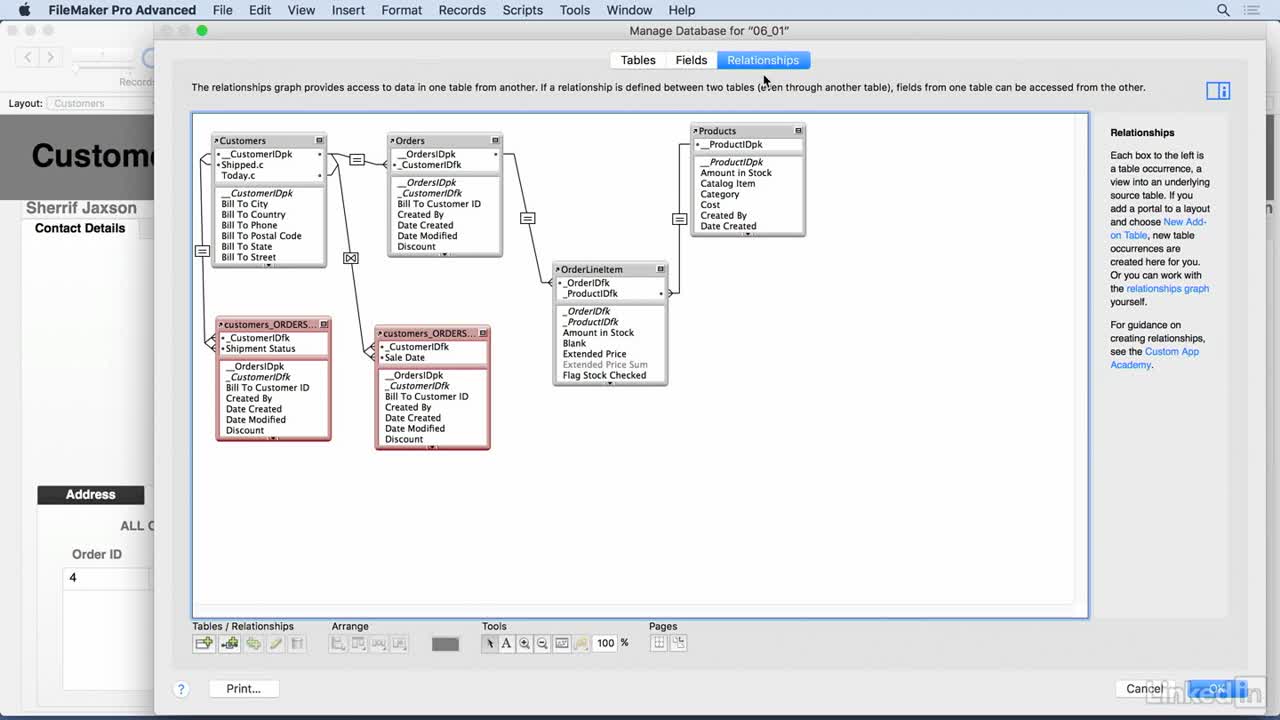Click the zoom out magnifier tool

coord(542,644)
